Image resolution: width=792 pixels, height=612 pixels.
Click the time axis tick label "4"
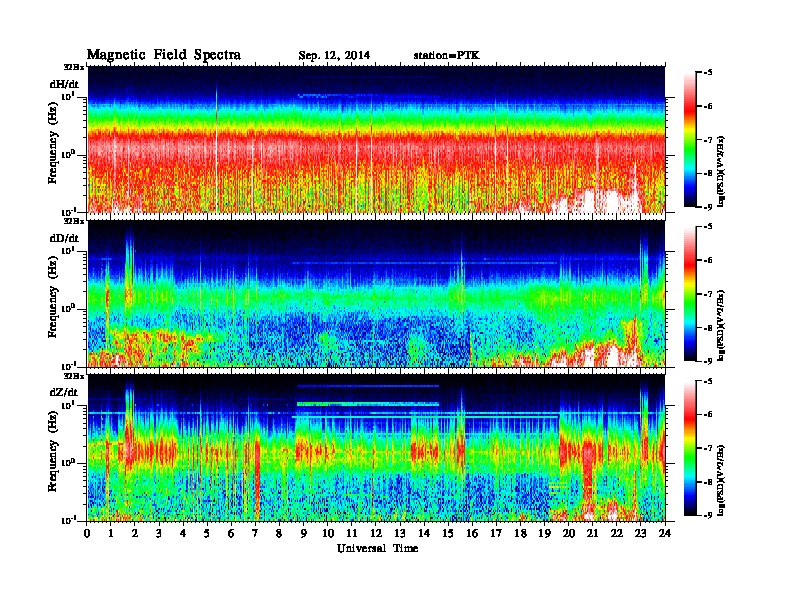183,533
